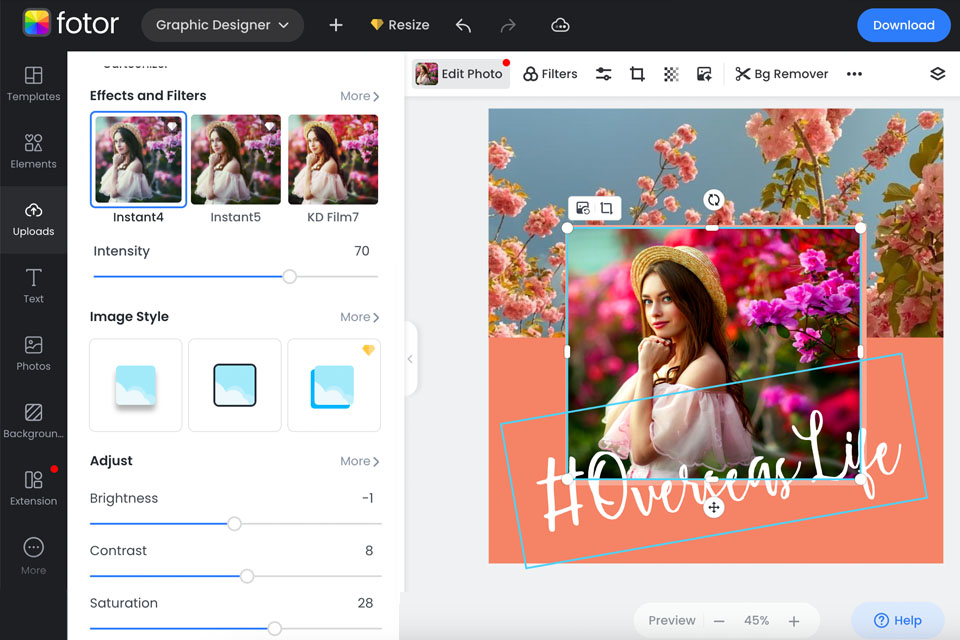Open the Filters tab
Viewport: 960px width, 640px height.
pyautogui.click(x=550, y=74)
